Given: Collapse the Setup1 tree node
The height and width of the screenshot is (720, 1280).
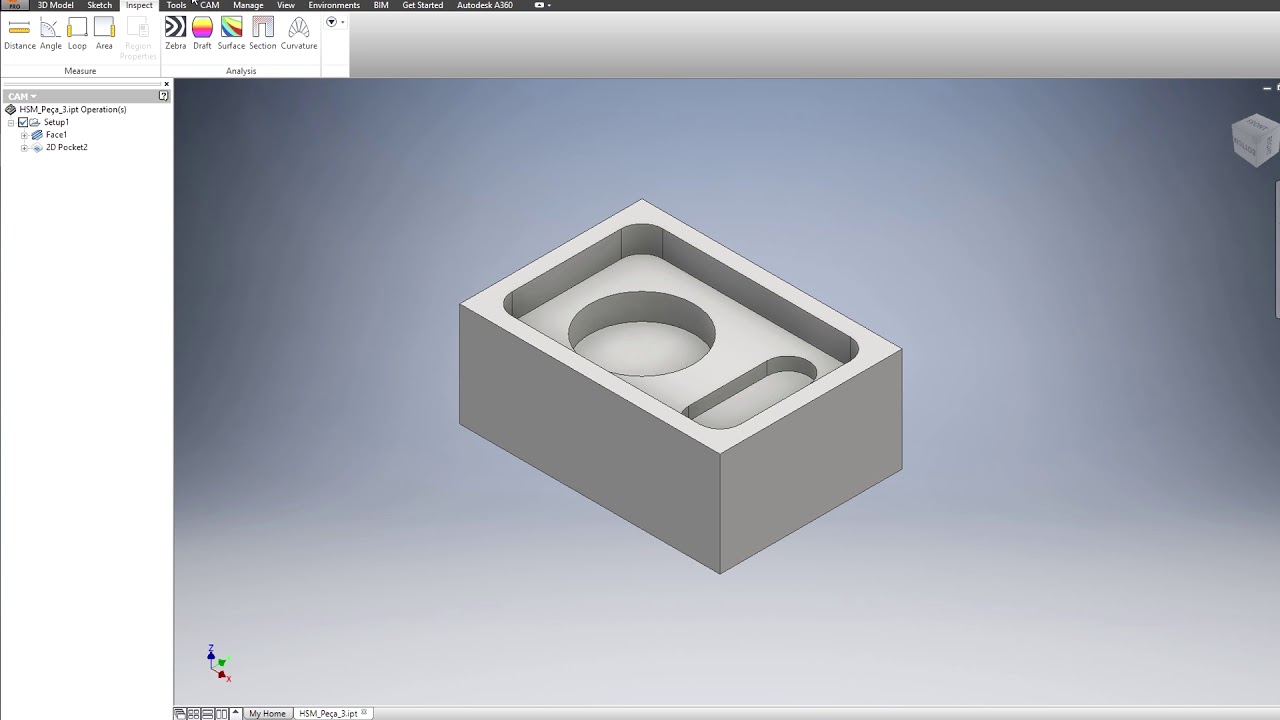Looking at the screenshot, I should pos(11,122).
